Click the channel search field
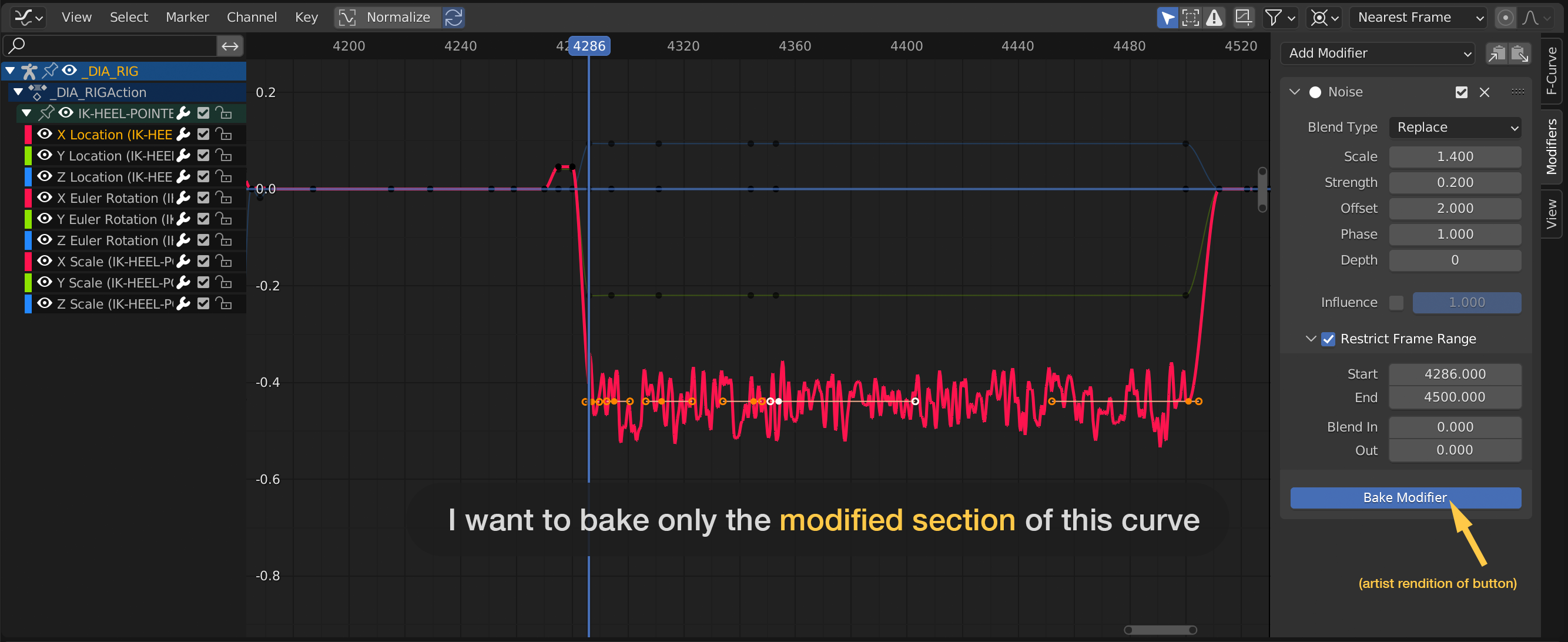The height and width of the screenshot is (642, 1568). click(x=110, y=46)
